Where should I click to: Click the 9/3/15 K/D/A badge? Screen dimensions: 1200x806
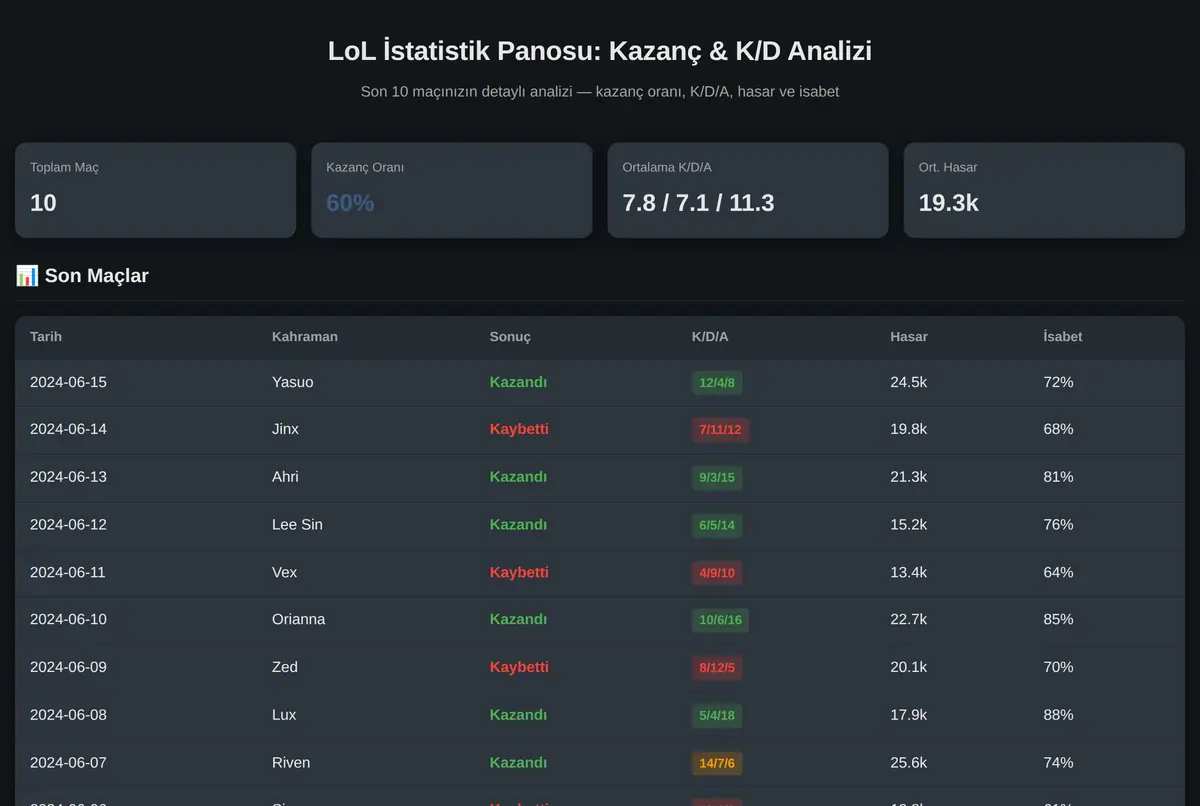pos(717,477)
